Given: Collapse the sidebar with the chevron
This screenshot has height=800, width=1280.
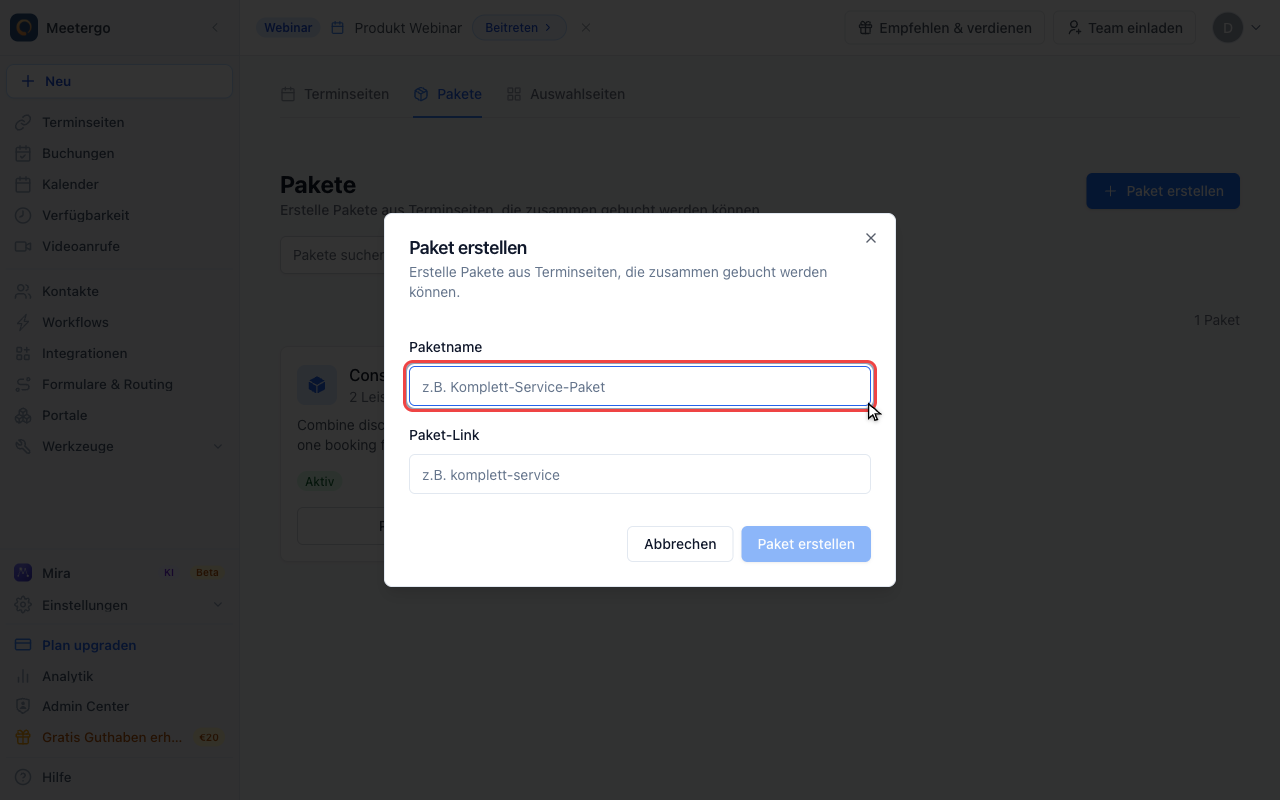Looking at the screenshot, I should pyautogui.click(x=214, y=28).
